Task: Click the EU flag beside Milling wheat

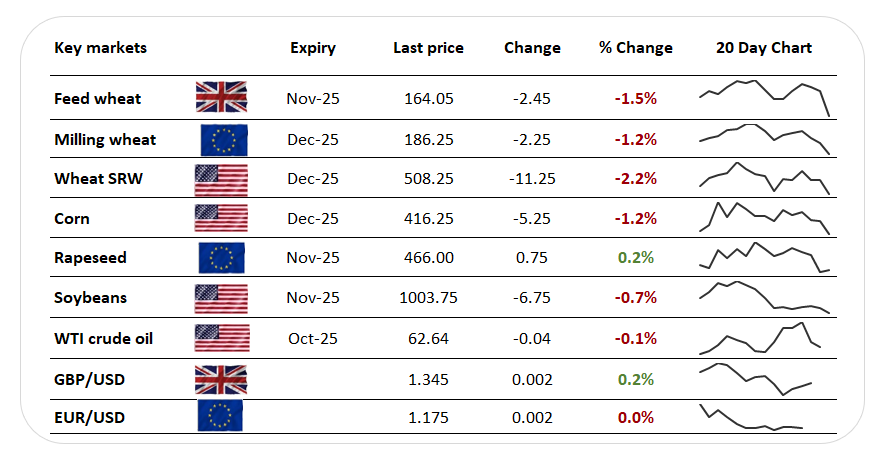Action: 224,140
